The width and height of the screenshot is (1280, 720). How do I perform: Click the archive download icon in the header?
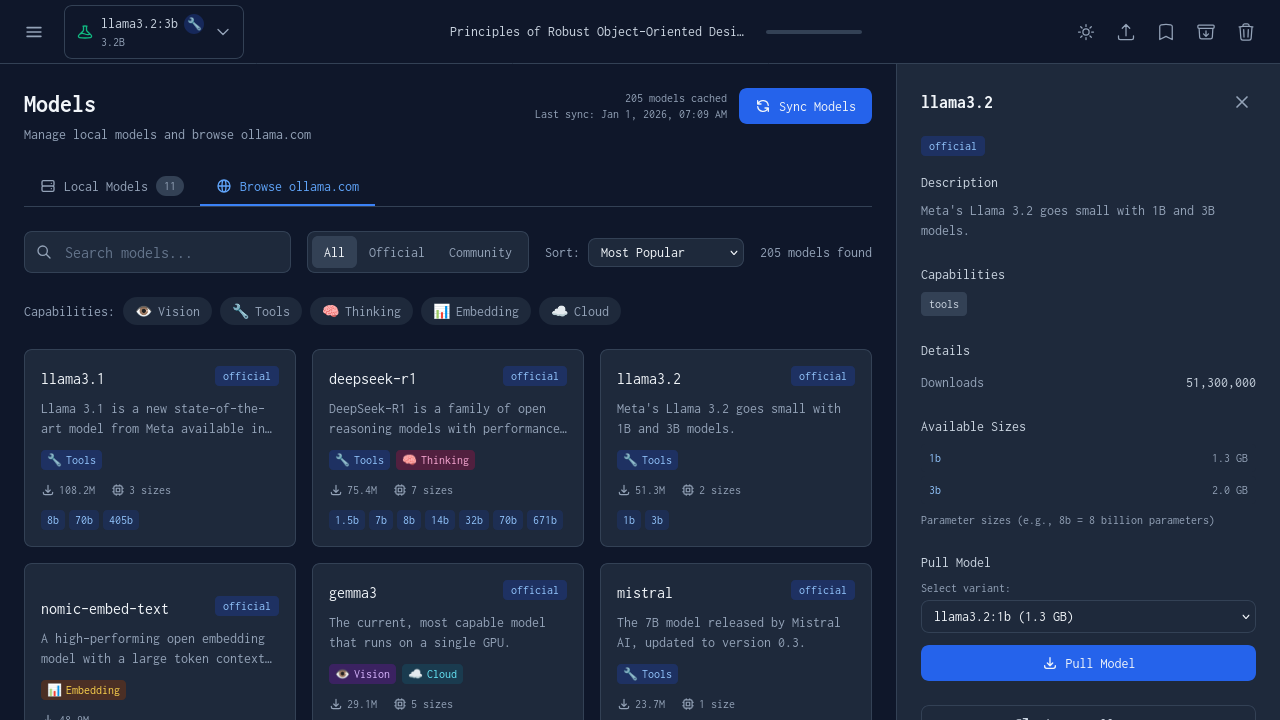pyautogui.click(x=1205, y=32)
